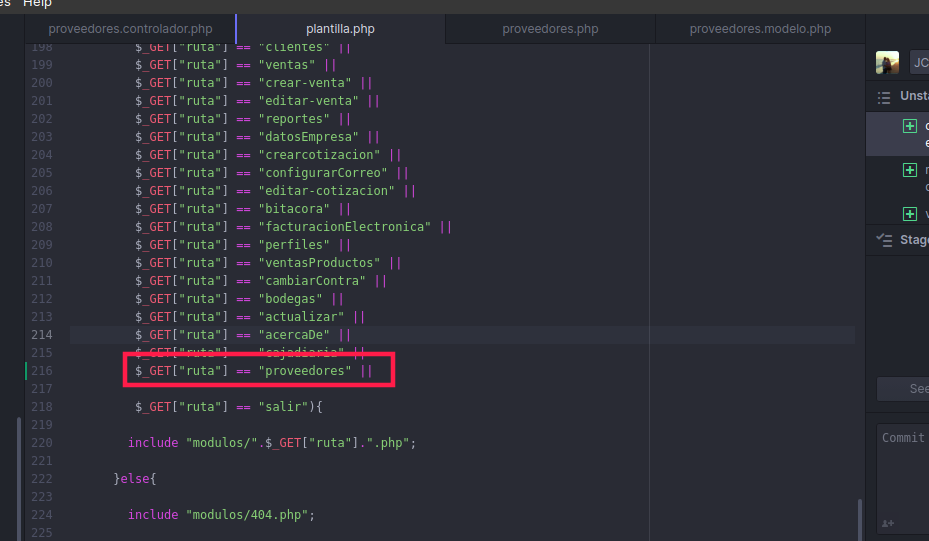This screenshot has height=541, width=929.
Task: Click the add co-author icon in commit box
Action: 888,523
